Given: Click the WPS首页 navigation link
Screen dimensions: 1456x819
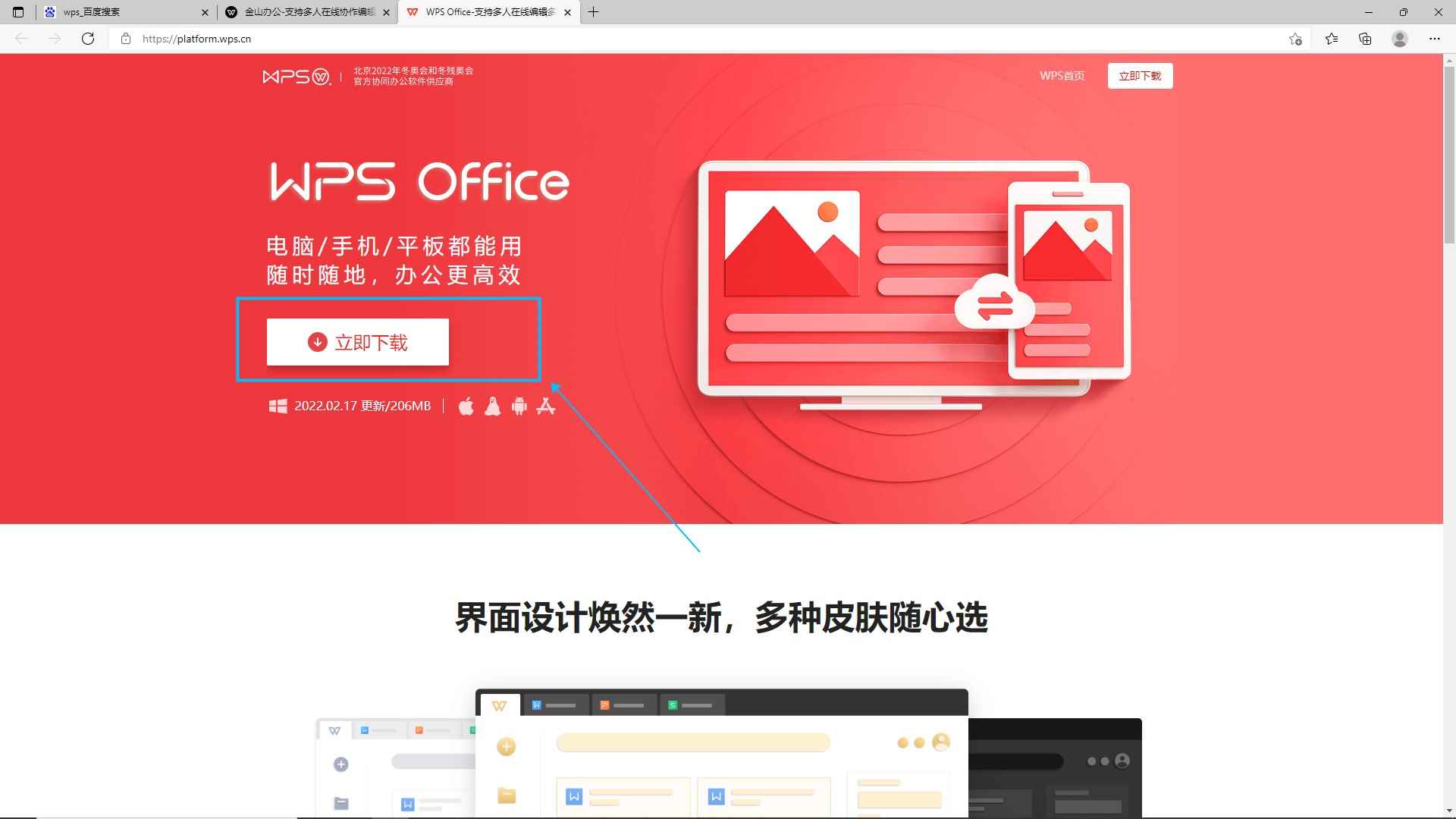Looking at the screenshot, I should (1062, 75).
